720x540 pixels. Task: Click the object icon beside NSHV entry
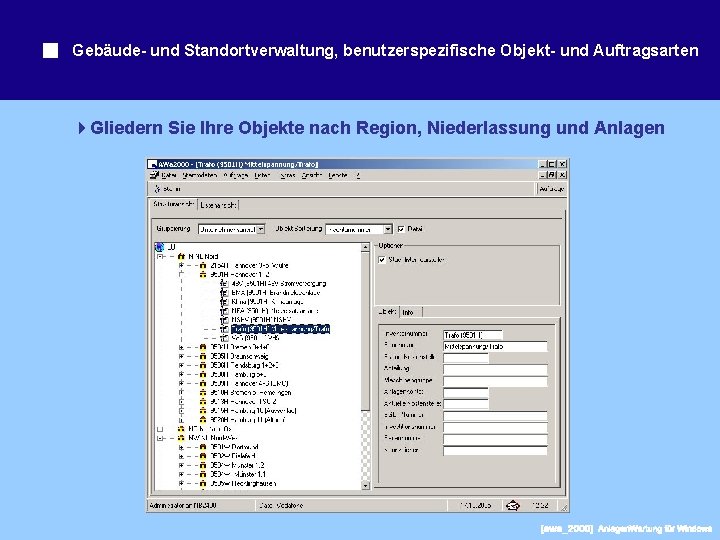click(x=224, y=320)
